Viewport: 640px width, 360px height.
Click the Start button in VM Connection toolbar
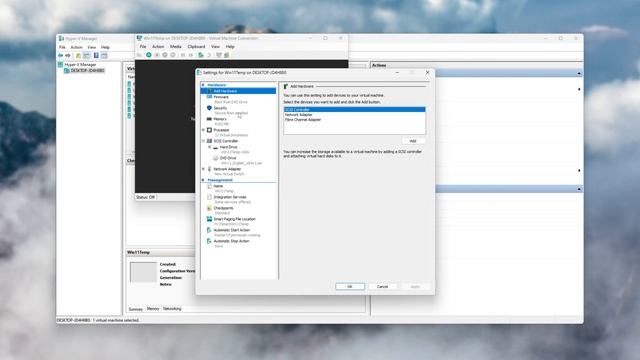pos(149,55)
